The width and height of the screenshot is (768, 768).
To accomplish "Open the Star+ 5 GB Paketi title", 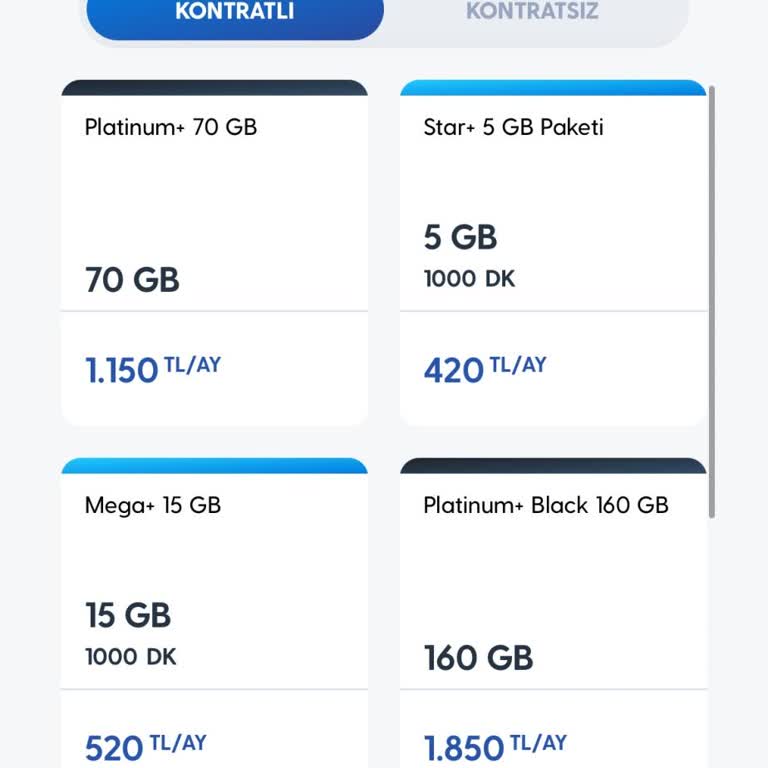I will point(513,127).
